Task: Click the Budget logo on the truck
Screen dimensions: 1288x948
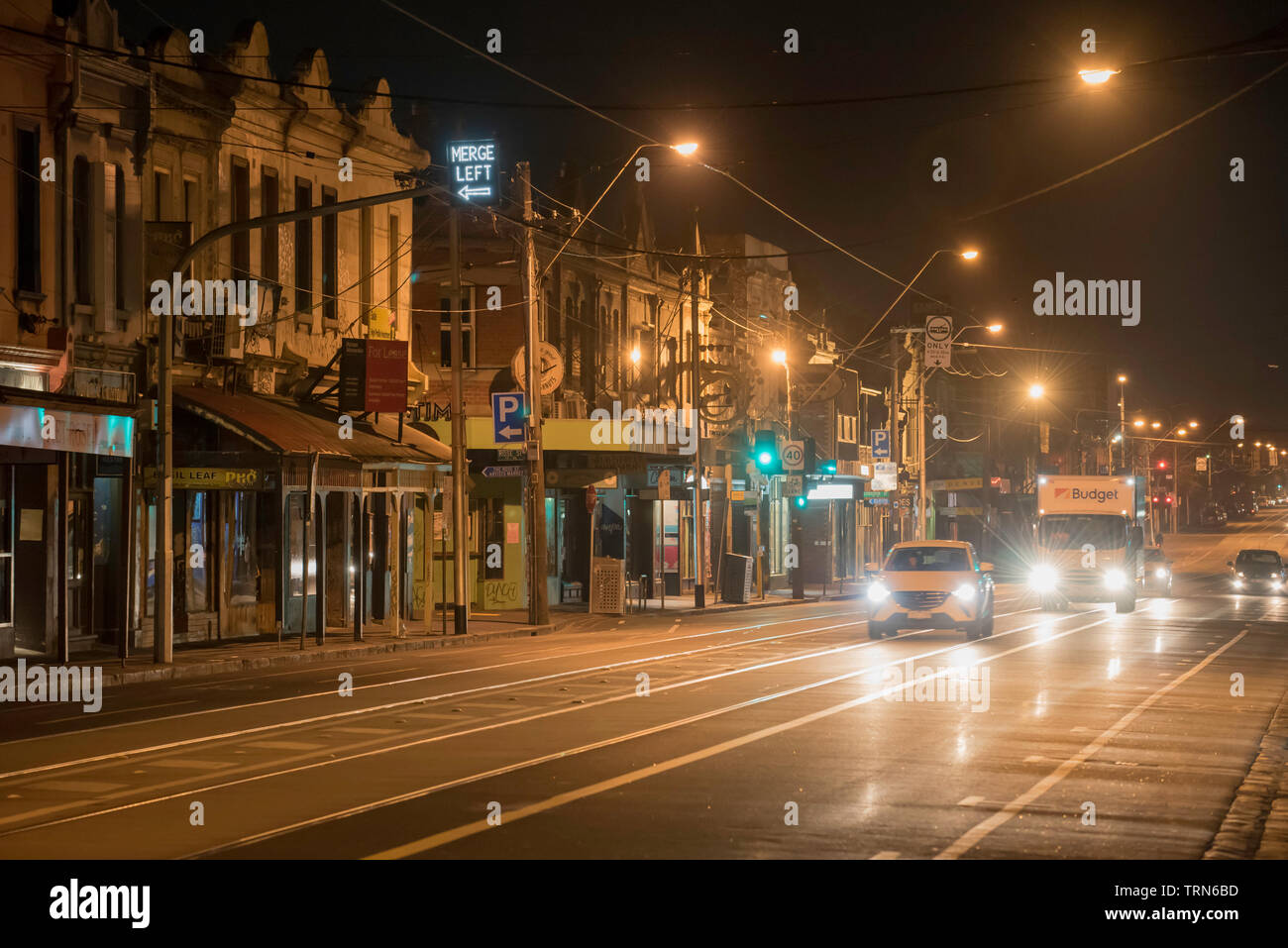Action: (1086, 494)
